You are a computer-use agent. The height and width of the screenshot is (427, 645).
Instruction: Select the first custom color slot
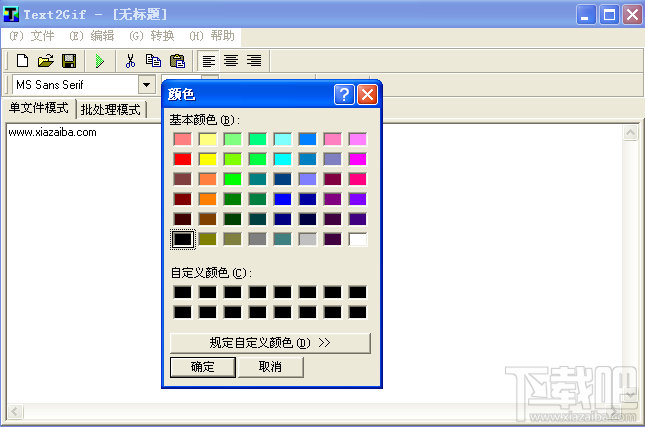[182, 292]
